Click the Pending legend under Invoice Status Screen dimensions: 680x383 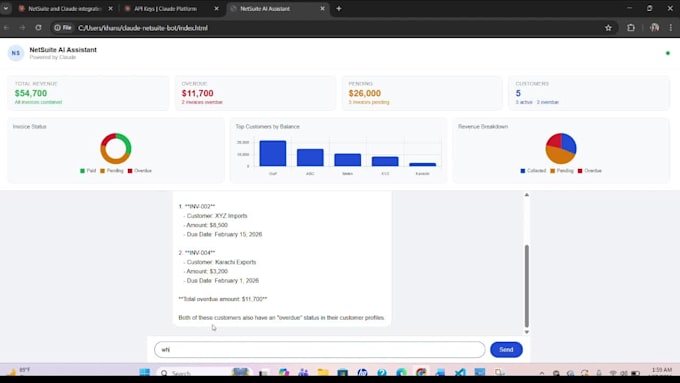click(112, 171)
